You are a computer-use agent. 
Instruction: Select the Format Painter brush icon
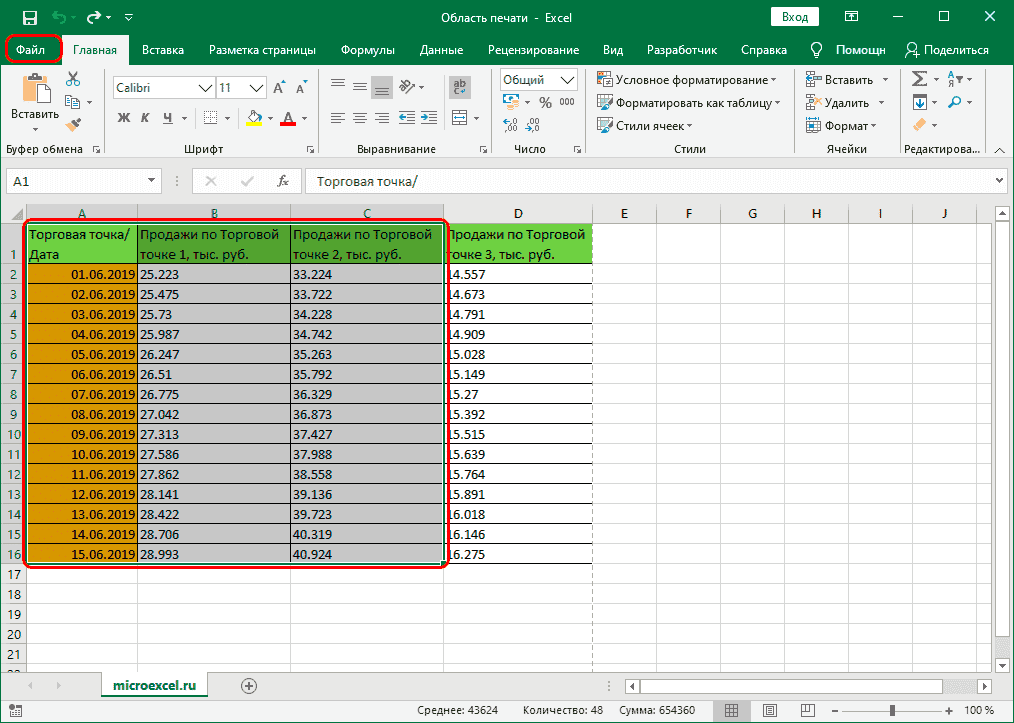[x=73, y=124]
